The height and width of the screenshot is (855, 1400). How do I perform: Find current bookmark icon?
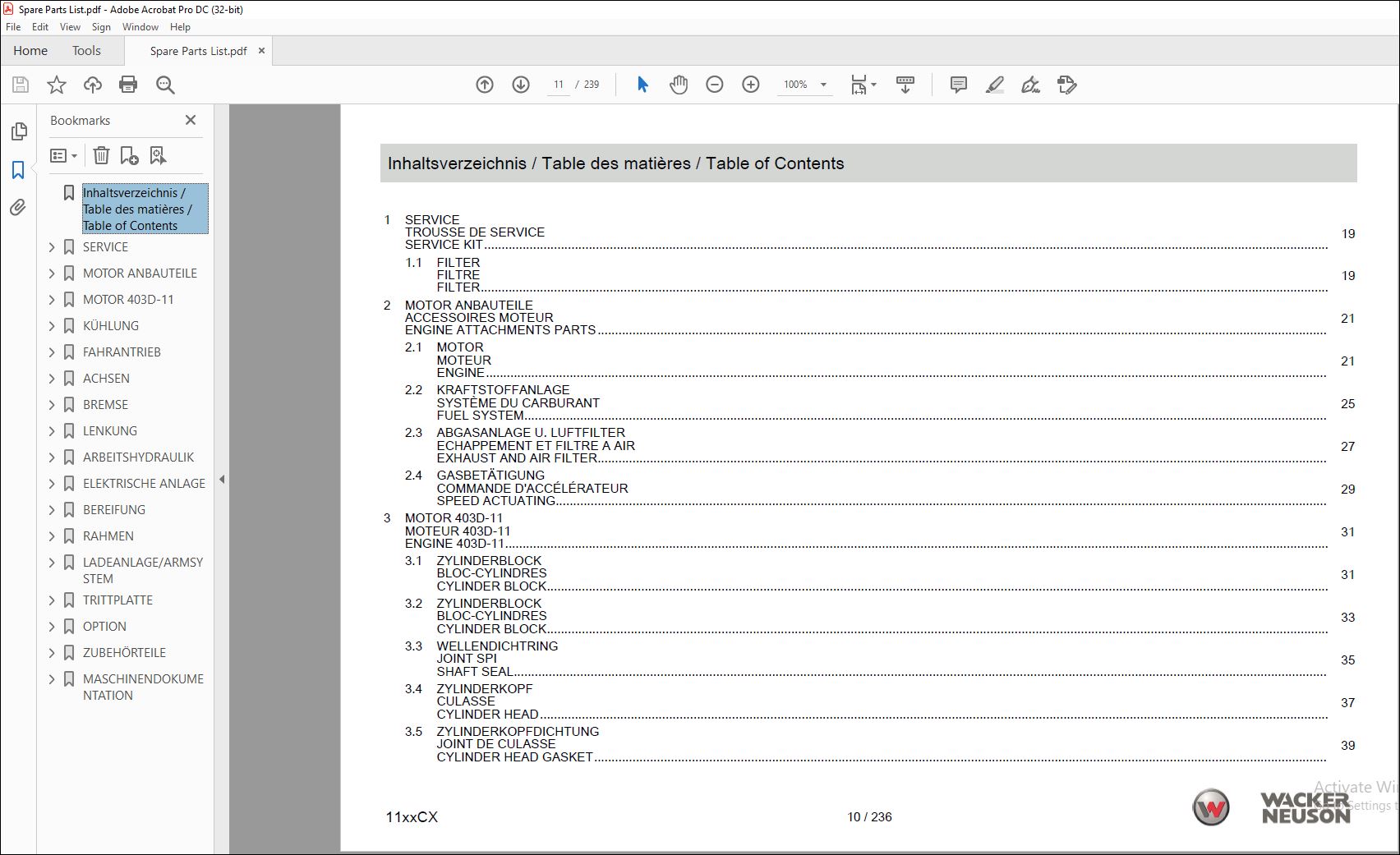[x=158, y=155]
